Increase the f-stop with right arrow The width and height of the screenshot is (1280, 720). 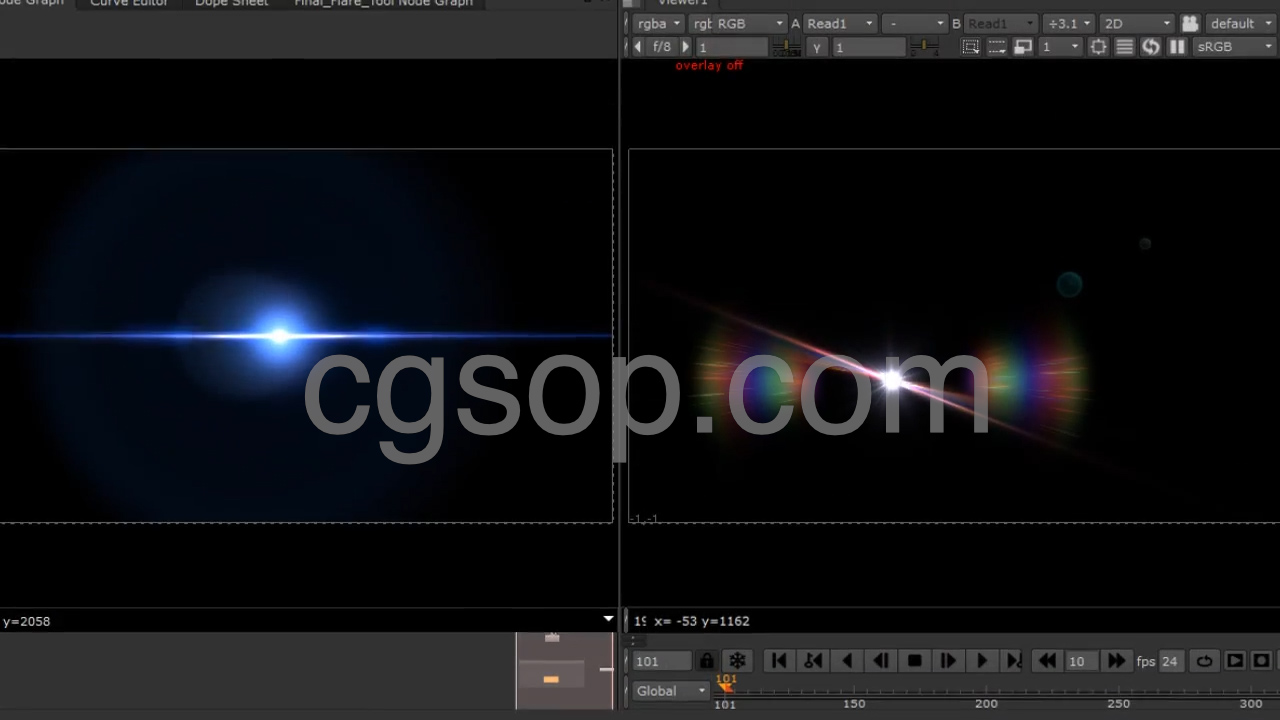[686, 47]
